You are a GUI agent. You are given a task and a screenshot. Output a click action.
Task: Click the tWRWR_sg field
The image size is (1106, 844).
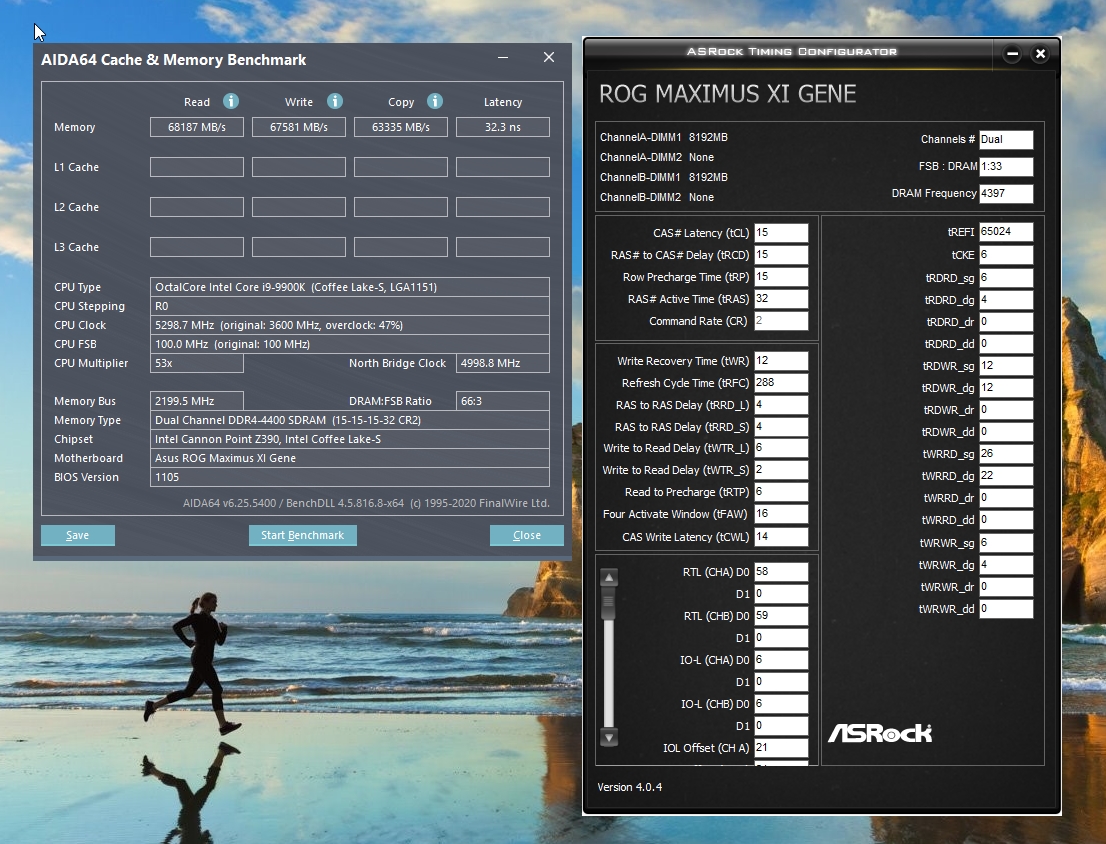pyautogui.click(x=1006, y=542)
